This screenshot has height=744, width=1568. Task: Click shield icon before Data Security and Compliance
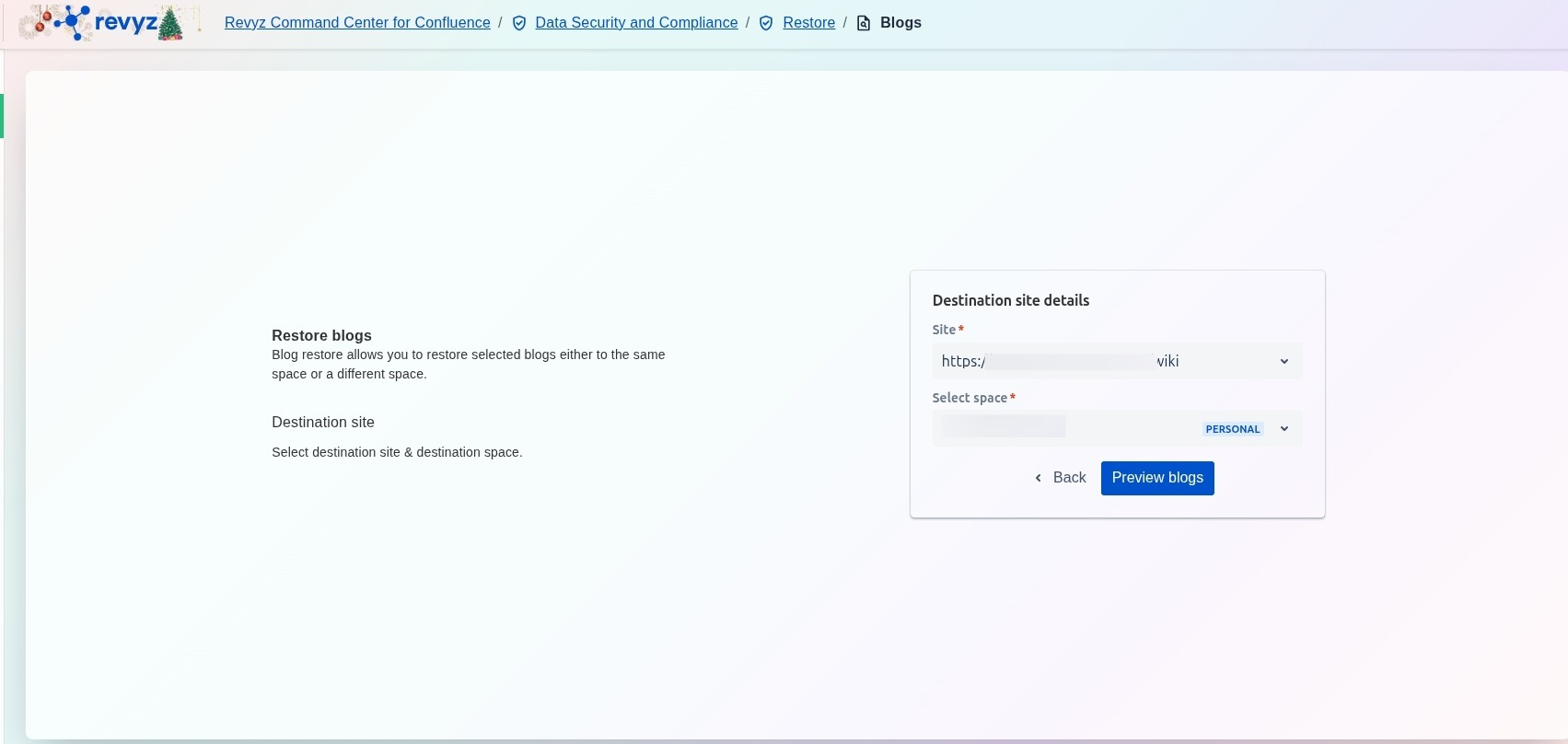[x=519, y=23]
